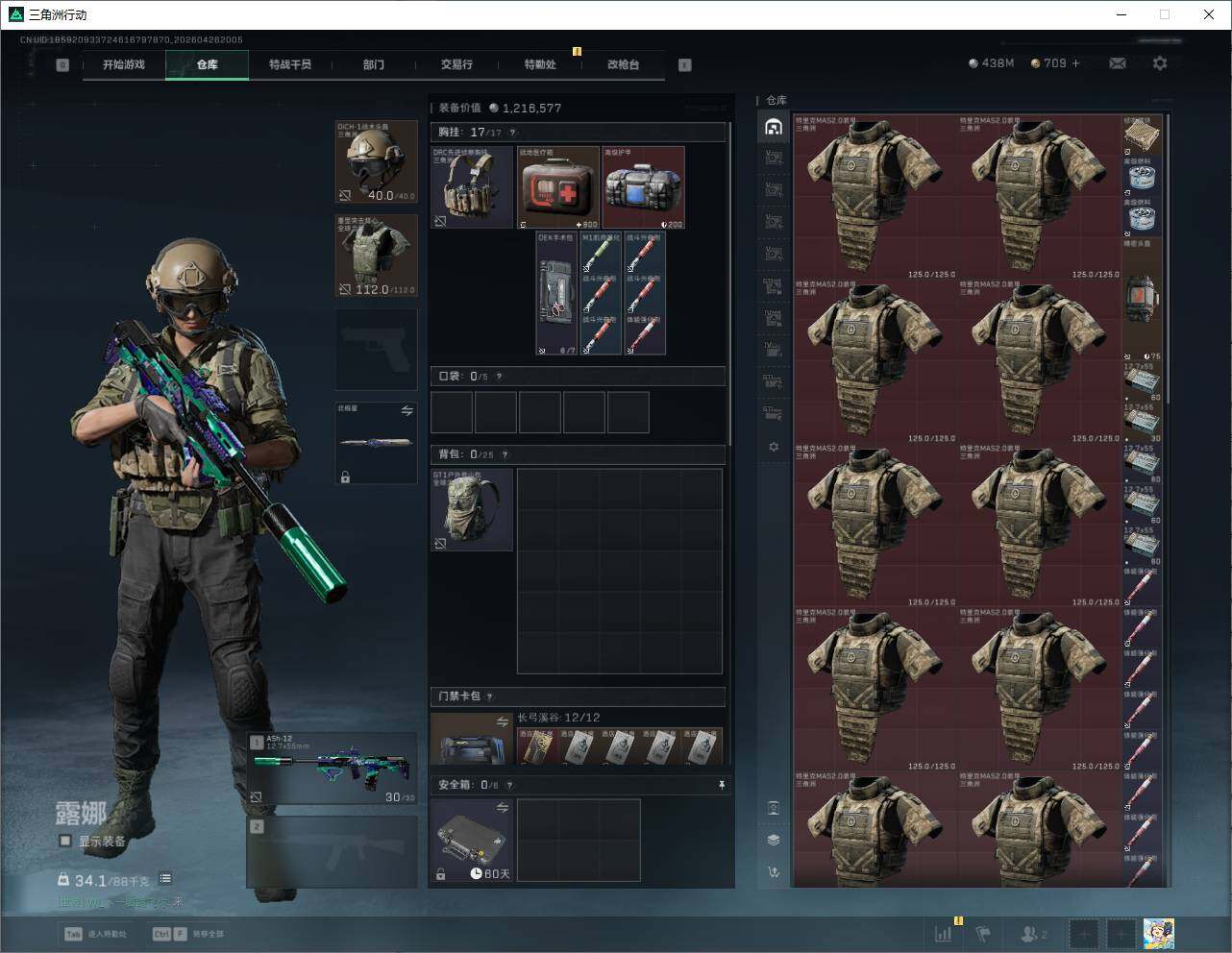Select the ASh-12 primary weapon slot

click(x=333, y=770)
